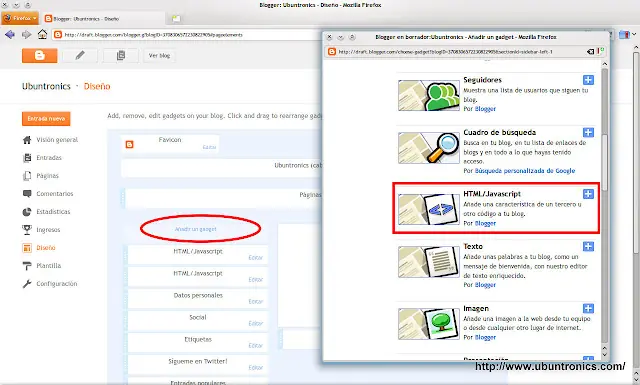Select Diseño in sidebar
The width and height of the screenshot is (640, 385).
pyautogui.click(x=46, y=248)
